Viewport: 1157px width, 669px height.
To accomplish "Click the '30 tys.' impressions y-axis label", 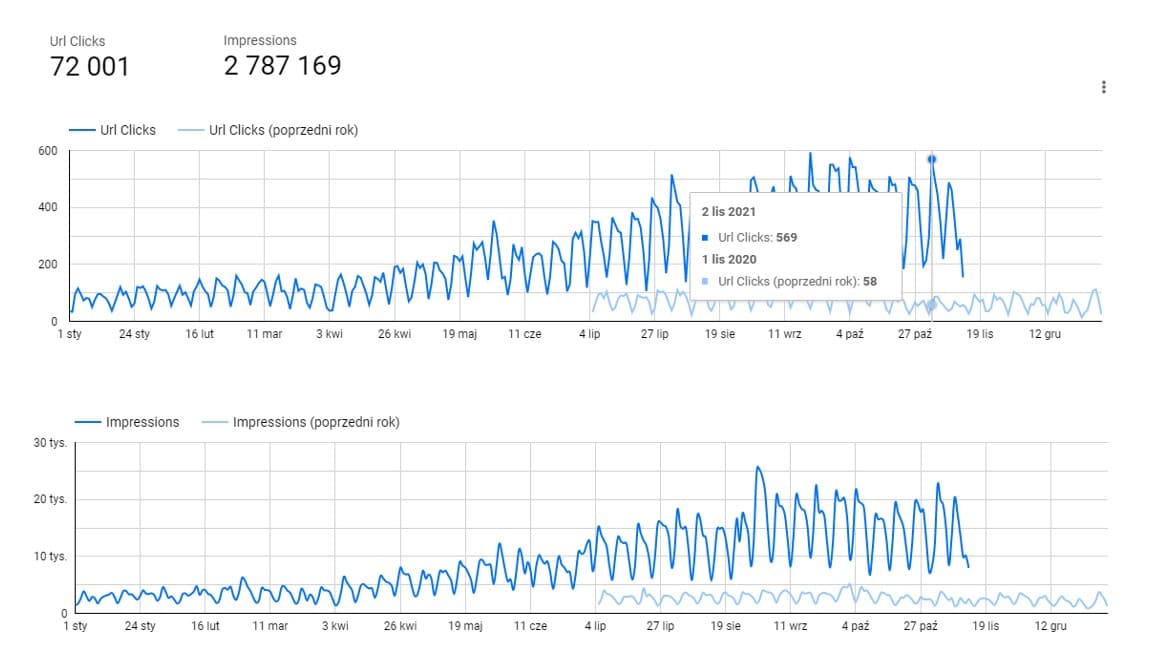I will coord(49,443).
